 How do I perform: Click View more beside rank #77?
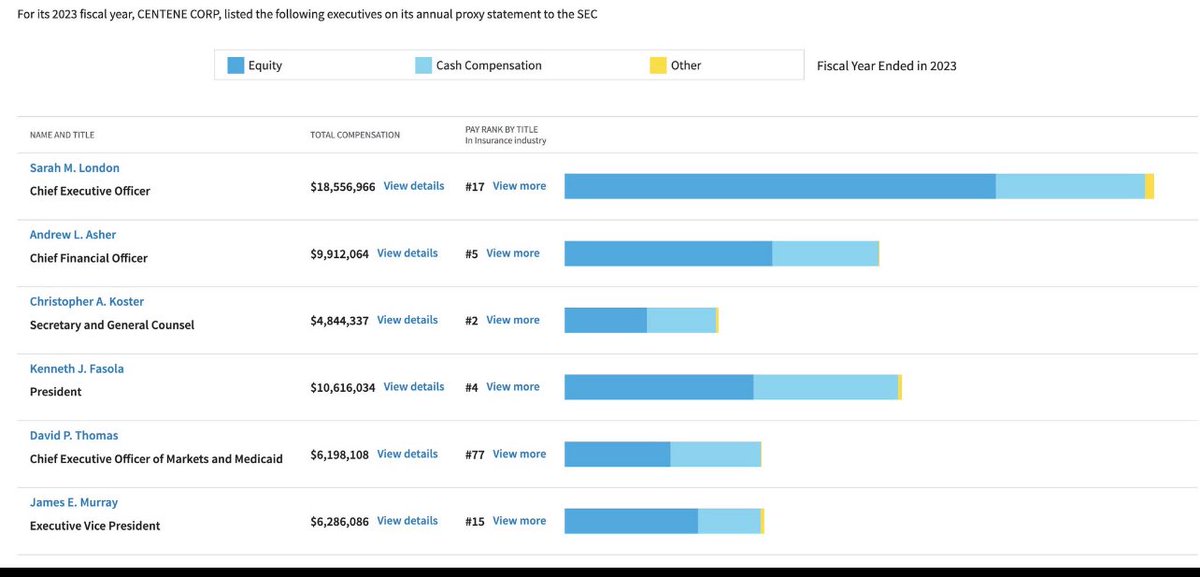tap(519, 454)
